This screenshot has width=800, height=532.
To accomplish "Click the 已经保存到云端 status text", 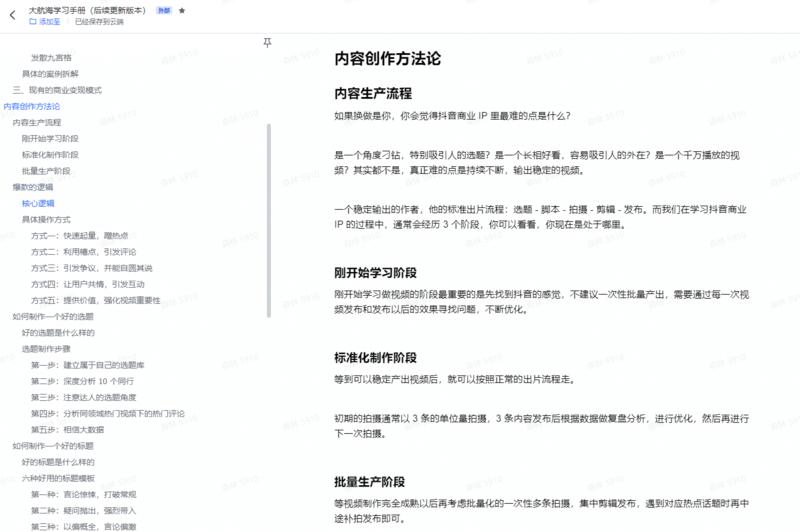I will point(99,21).
